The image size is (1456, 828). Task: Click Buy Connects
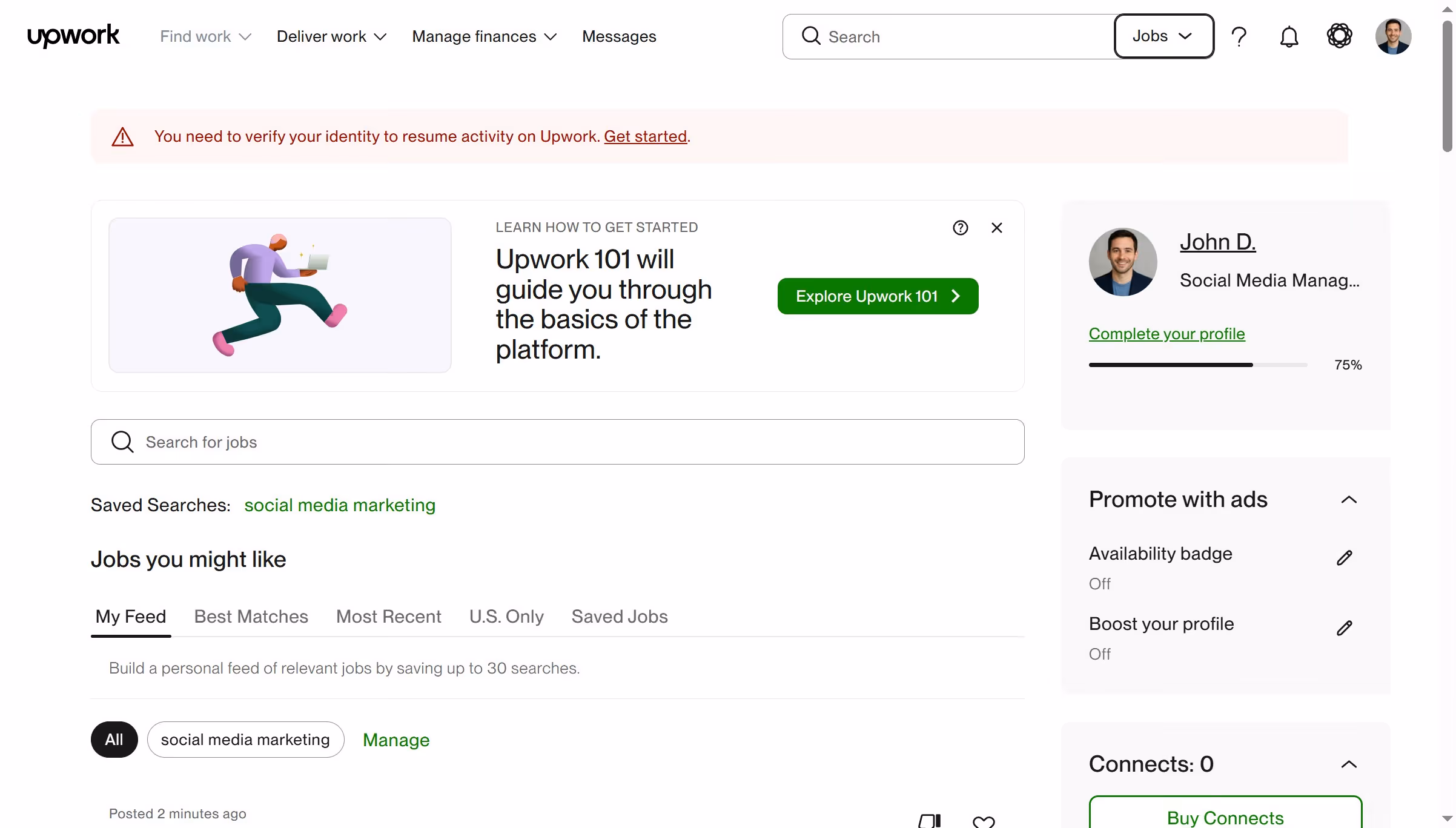1225,818
